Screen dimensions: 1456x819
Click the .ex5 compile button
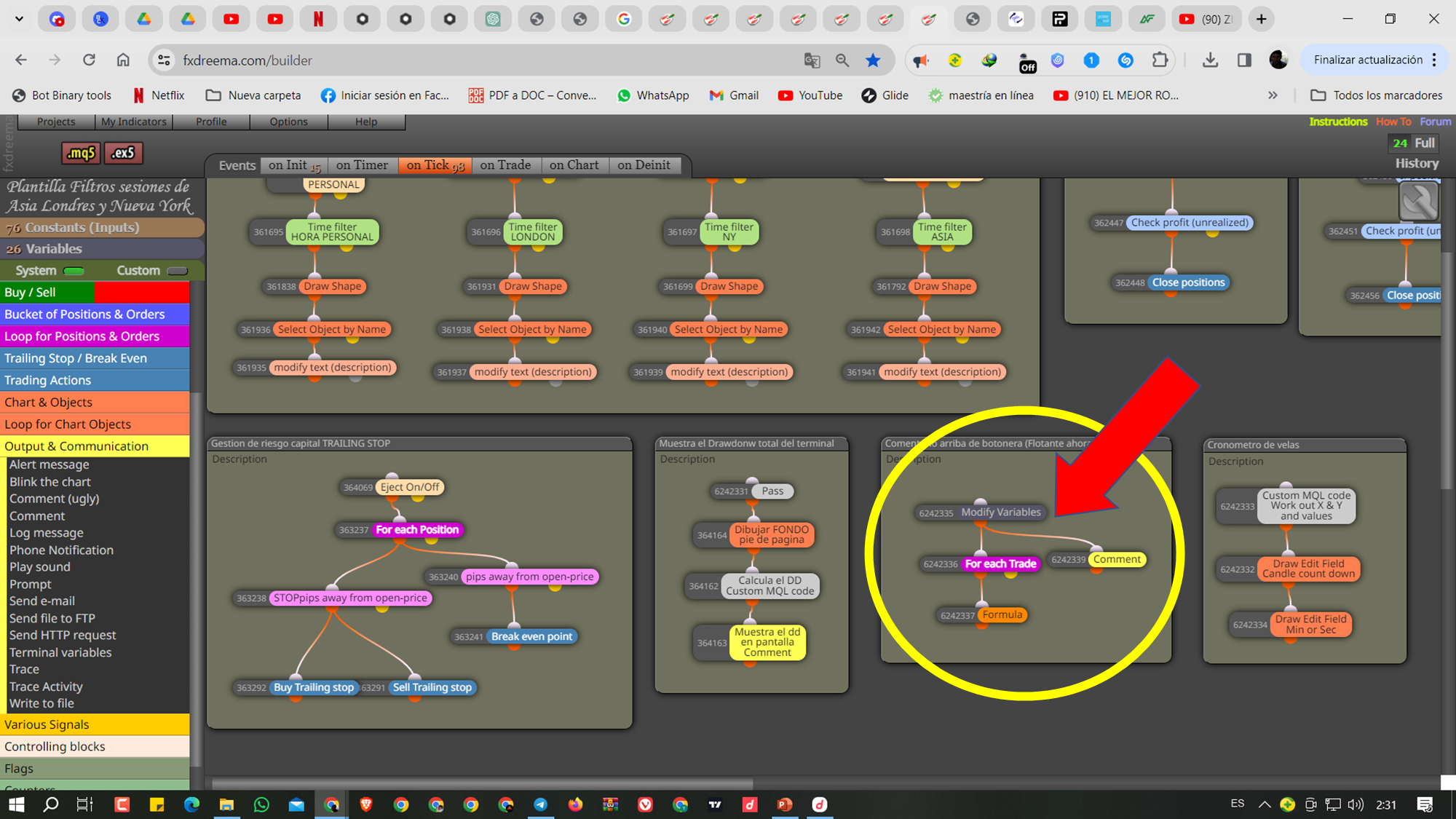click(123, 153)
